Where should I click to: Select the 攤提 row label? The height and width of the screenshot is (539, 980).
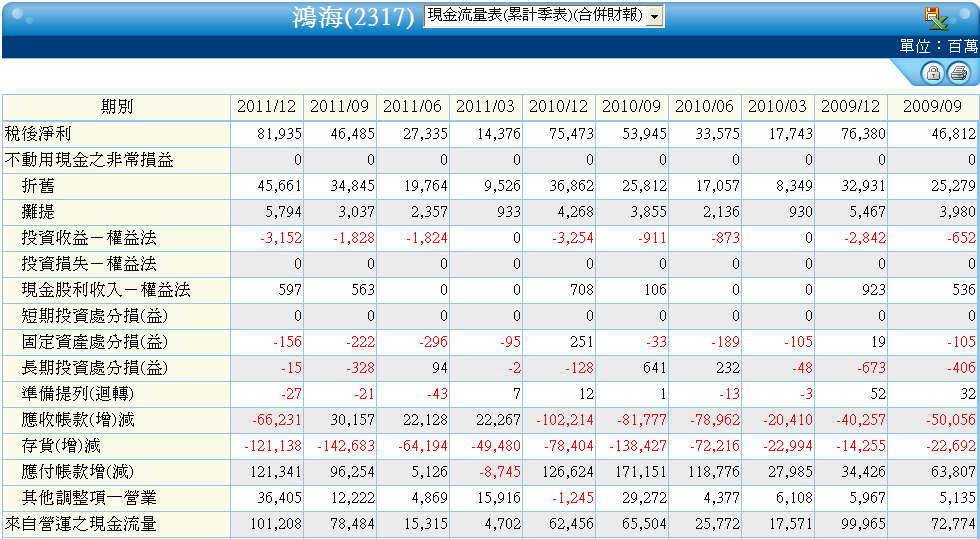[38, 212]
